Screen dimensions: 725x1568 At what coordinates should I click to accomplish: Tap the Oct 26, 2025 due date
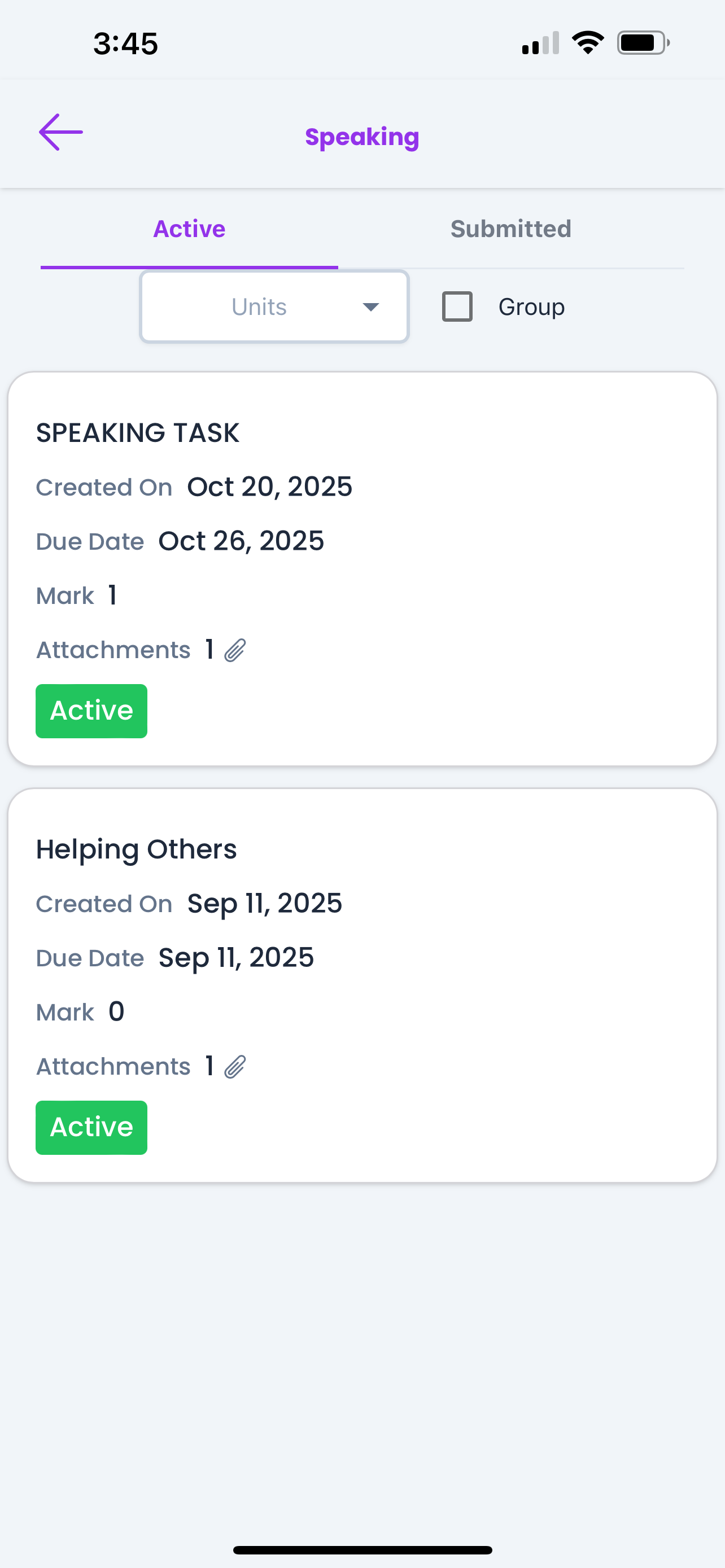pyautogui.click(x=241, y=541)
